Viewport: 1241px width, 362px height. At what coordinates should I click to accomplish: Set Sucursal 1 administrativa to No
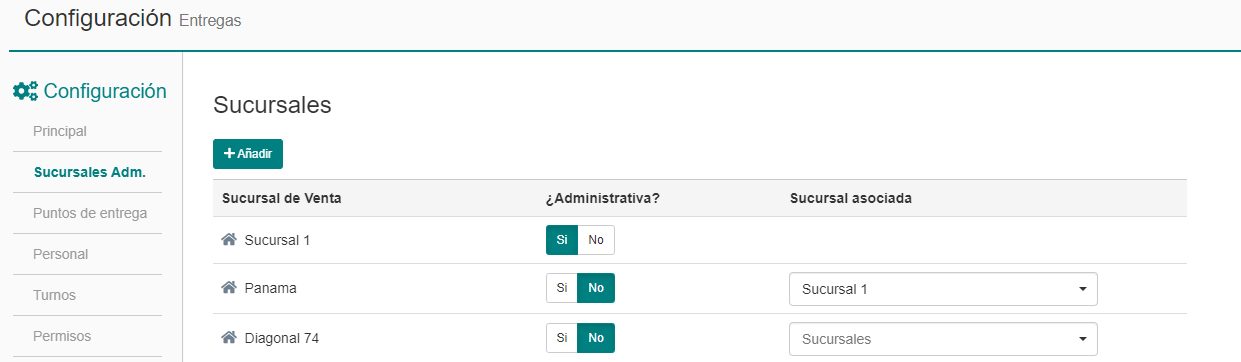596,240
